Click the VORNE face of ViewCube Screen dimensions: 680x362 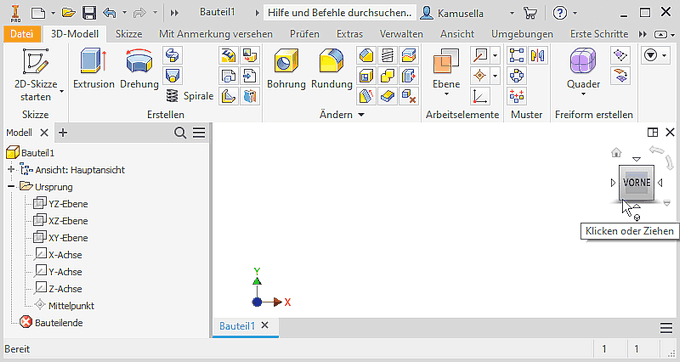click(637, 183)
